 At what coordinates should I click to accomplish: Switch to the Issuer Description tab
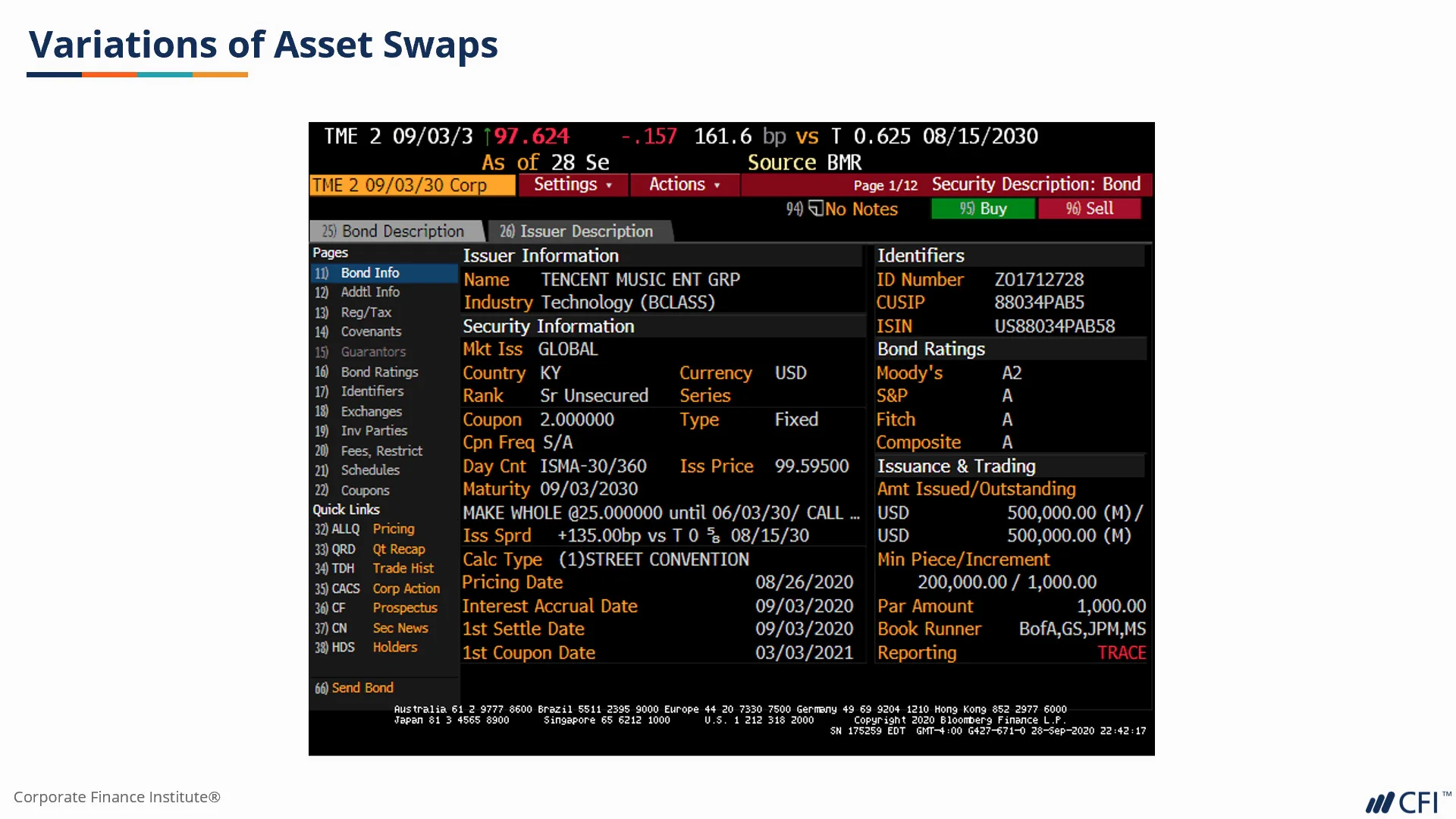579,231
